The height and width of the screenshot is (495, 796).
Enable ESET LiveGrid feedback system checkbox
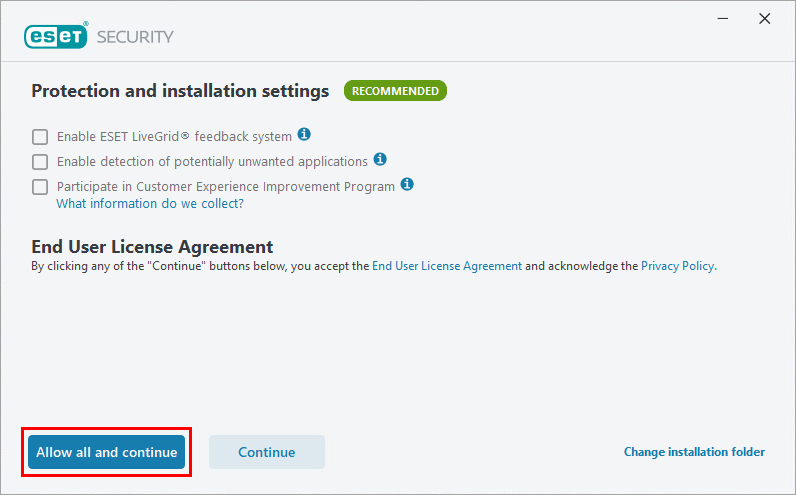click(x=40, y=136)
